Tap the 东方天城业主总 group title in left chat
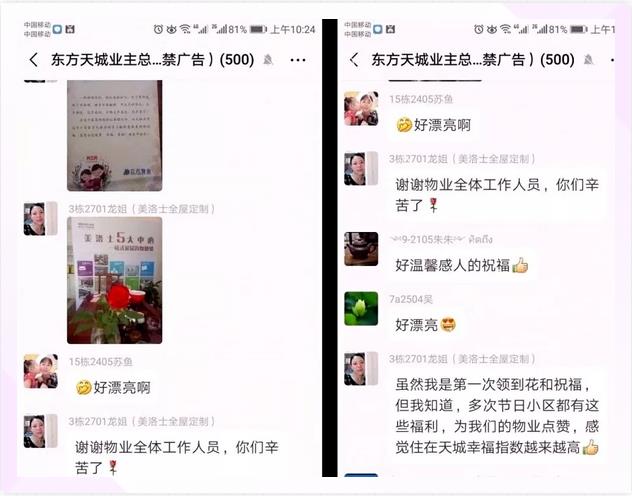 click(x=152, y=60)
